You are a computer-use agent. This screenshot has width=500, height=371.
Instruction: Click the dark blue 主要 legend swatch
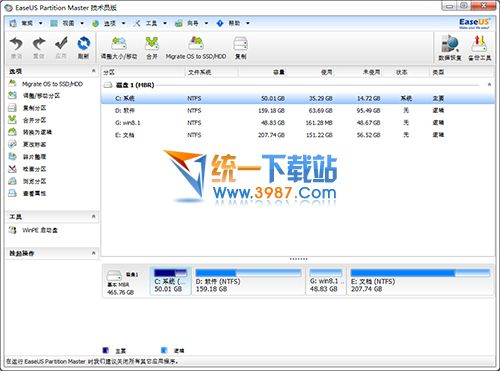click(105, 350)
